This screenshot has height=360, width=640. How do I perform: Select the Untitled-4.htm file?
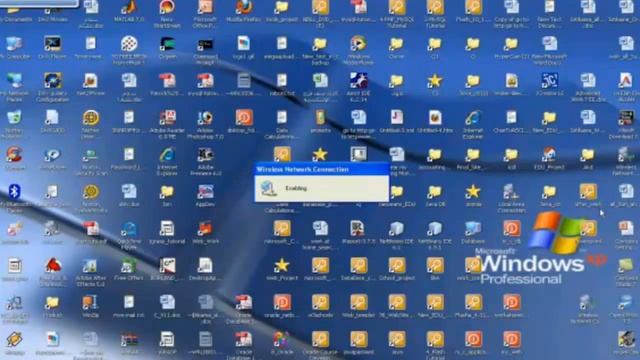435,118
